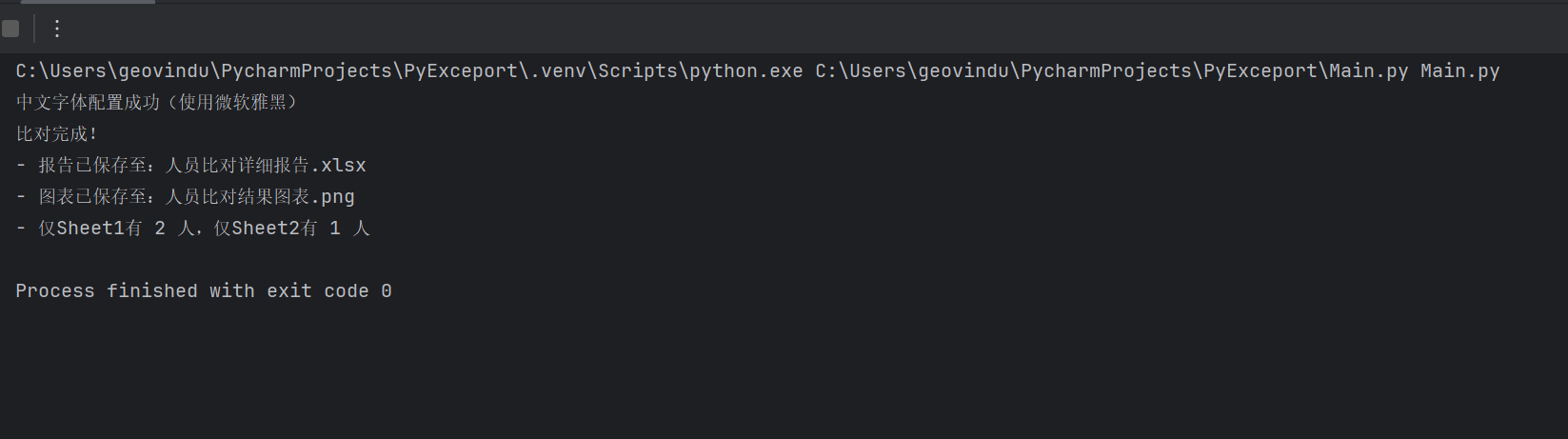The width and height of the screenshot is (1568, 439).
Task: Click the trailing Main.py argument
Action: point(1459,71)
